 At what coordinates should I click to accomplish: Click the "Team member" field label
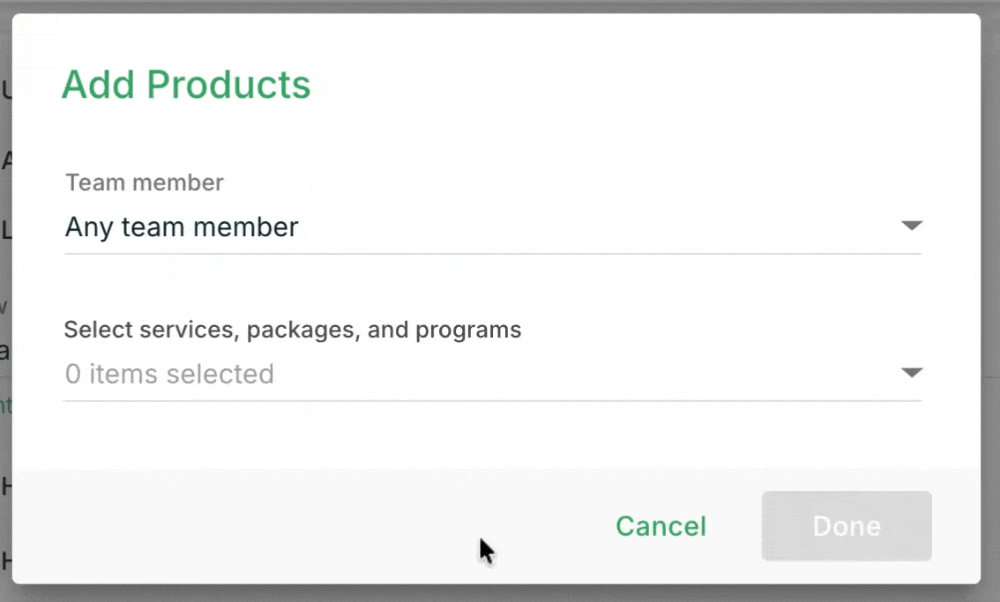coord(145,182)
